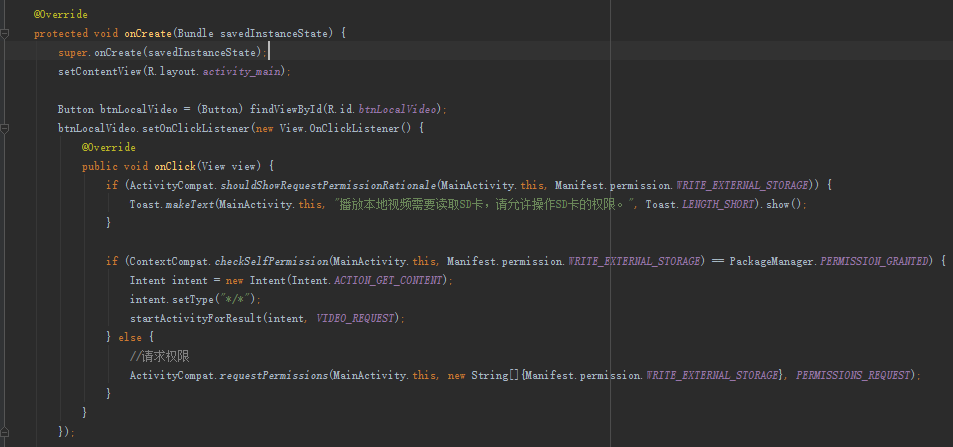Screen dimensions: 953x447
Task: Collapse the setOnClickListener fold marker in gutter
Action: pyautogui.click(x=7, y=128)
